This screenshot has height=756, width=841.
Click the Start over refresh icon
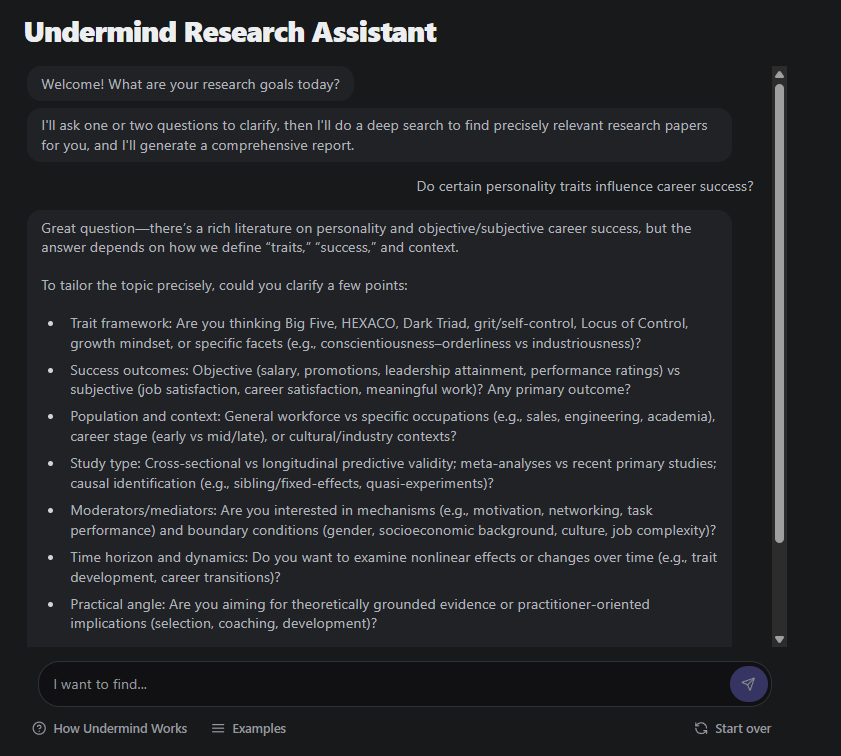701,728
